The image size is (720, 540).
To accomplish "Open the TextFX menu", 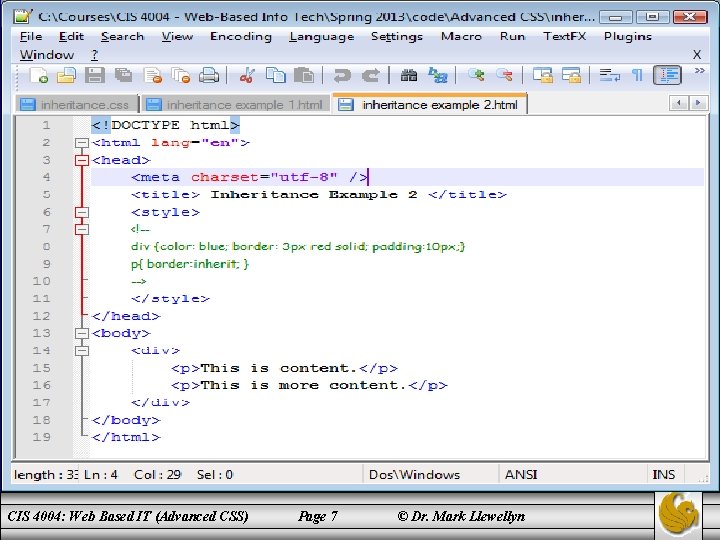I will tap(564, 36).
